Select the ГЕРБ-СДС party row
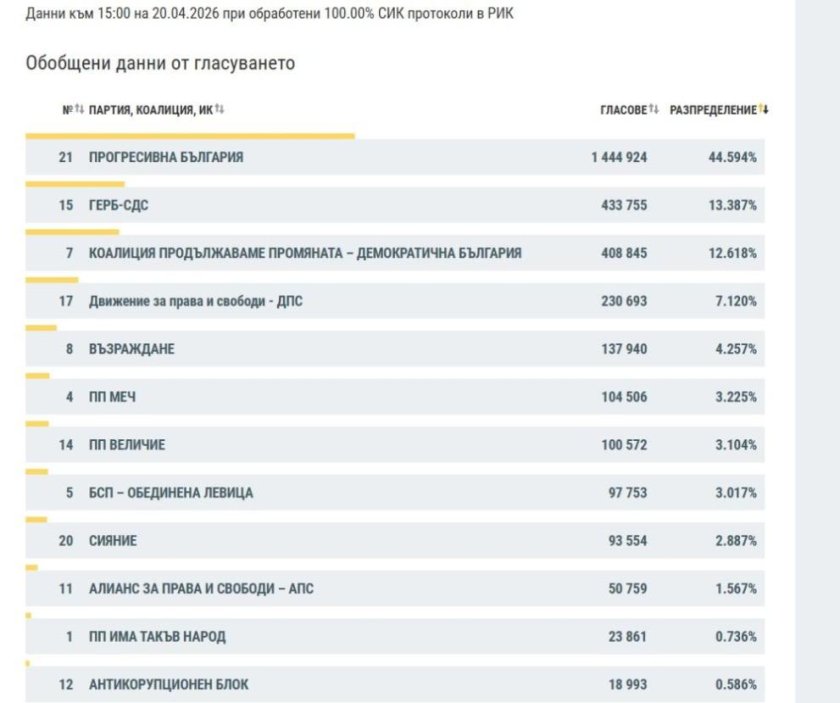840x703 pixels. click(x=119, y=206)
